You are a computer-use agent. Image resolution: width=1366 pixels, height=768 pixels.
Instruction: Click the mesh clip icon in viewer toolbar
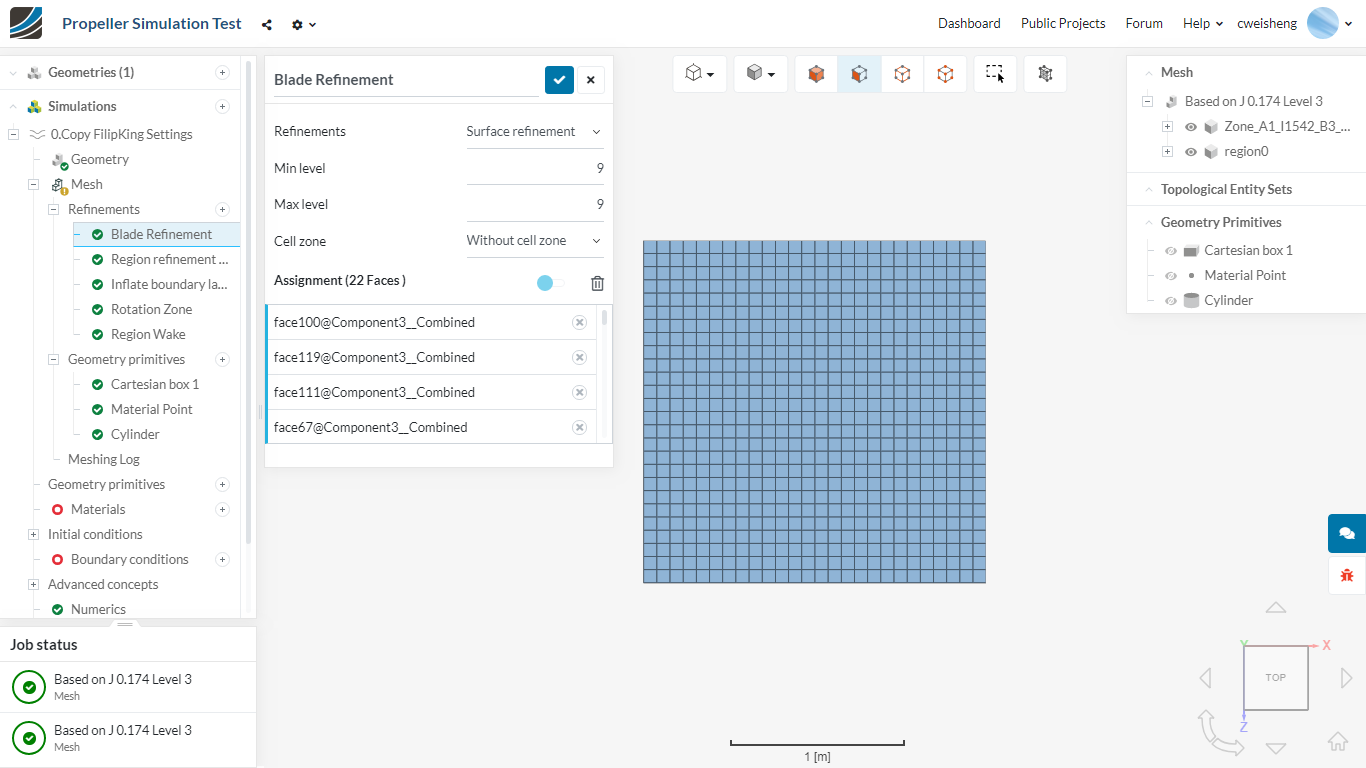(1045, 74)
